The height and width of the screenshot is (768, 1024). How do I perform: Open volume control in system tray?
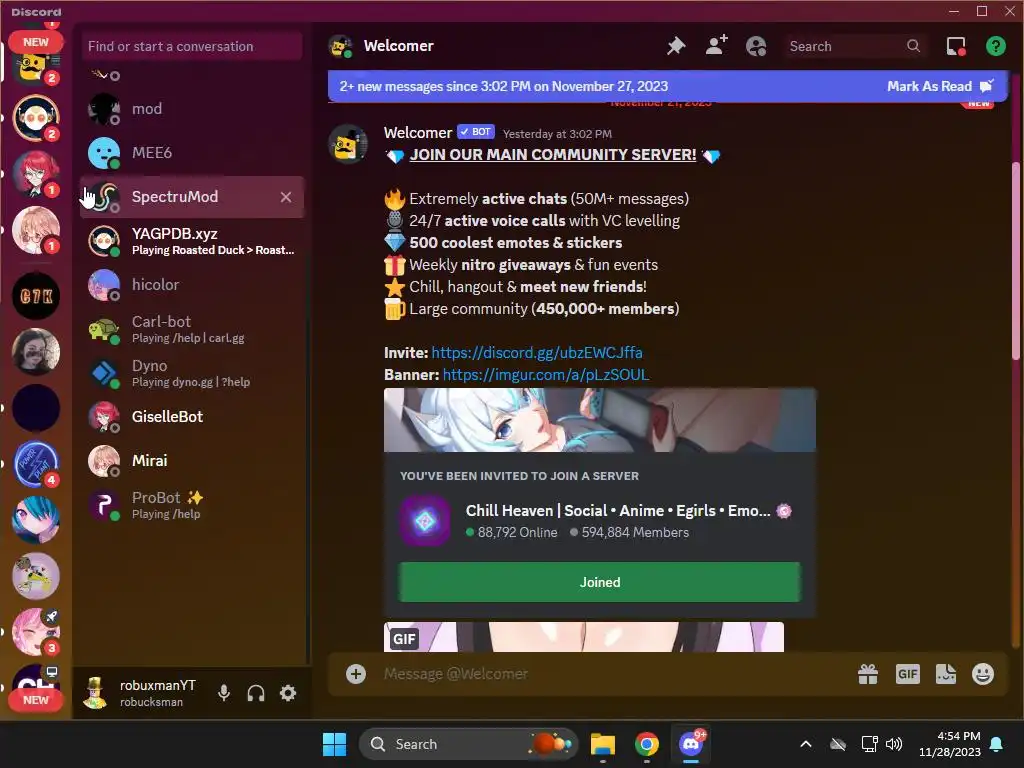[x=894, y=744]
